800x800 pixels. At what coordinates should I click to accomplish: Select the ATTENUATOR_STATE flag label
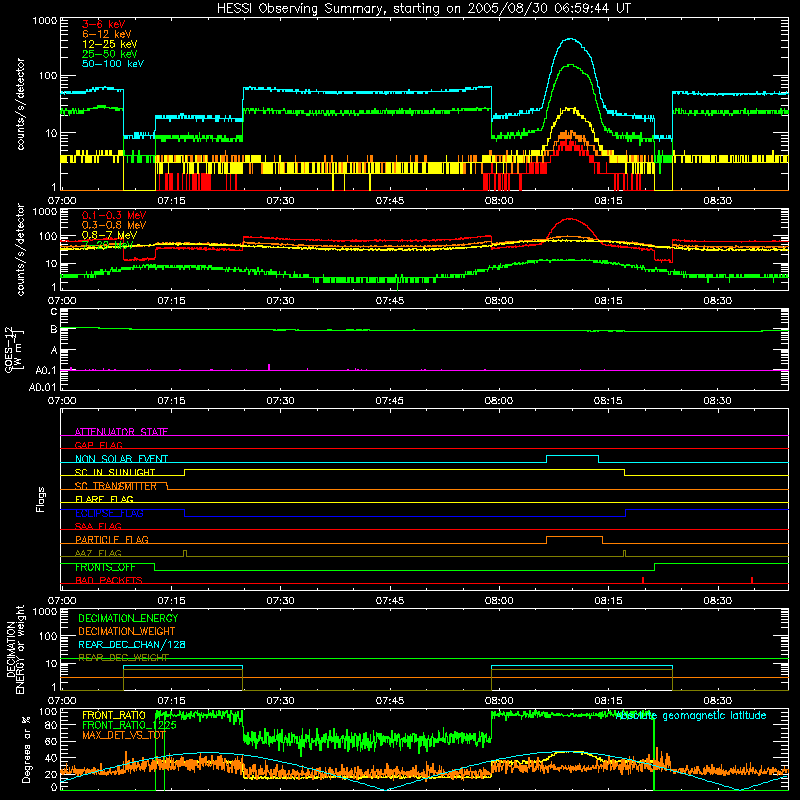click(121, 432)
